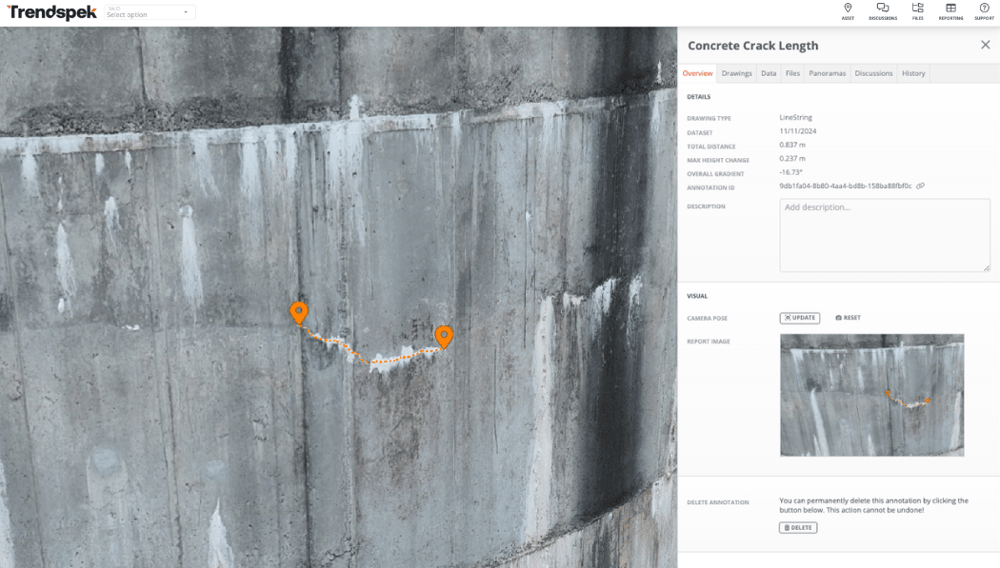1000x568 pixels.
Task: Click the Trendspek logo
Action: tap(52, 12)
